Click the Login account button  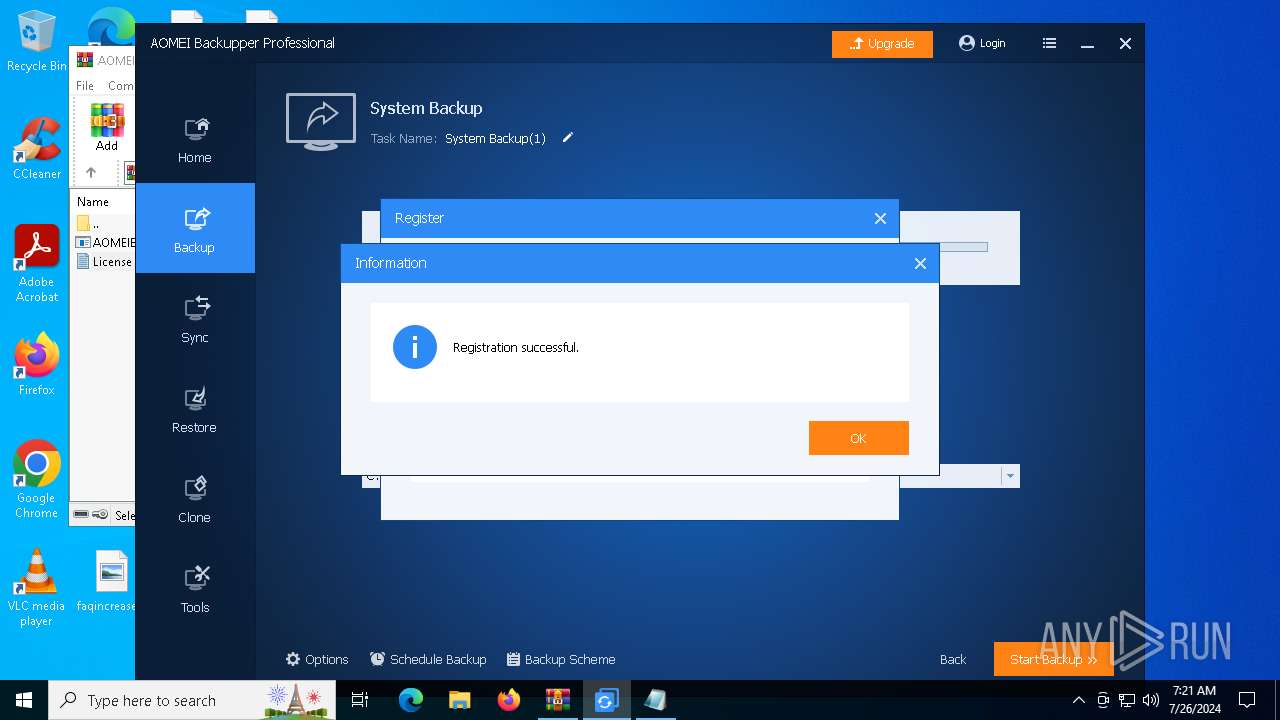pyautogui.click(x=982, y=43)
